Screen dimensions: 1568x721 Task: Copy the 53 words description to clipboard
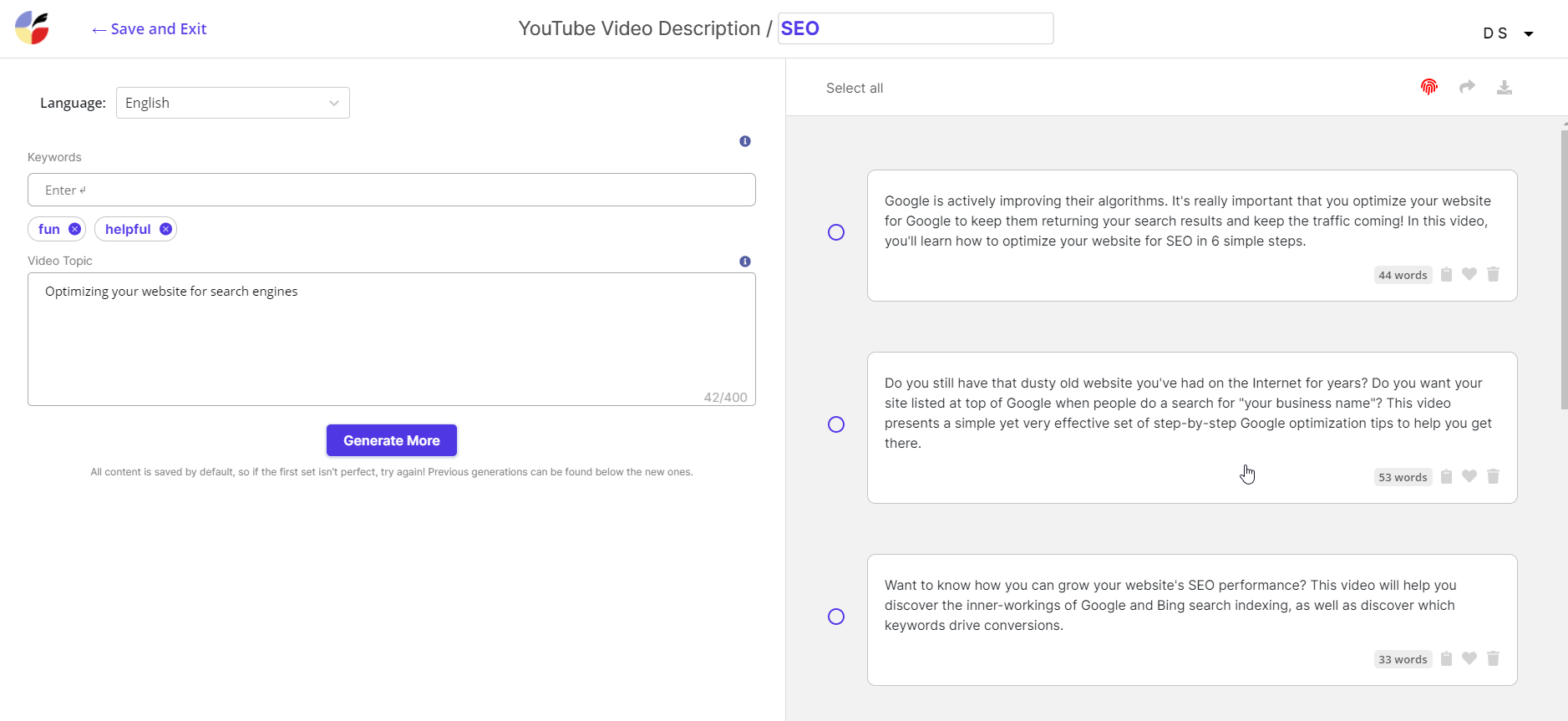pyautogui.click(x=1446, y=476)
